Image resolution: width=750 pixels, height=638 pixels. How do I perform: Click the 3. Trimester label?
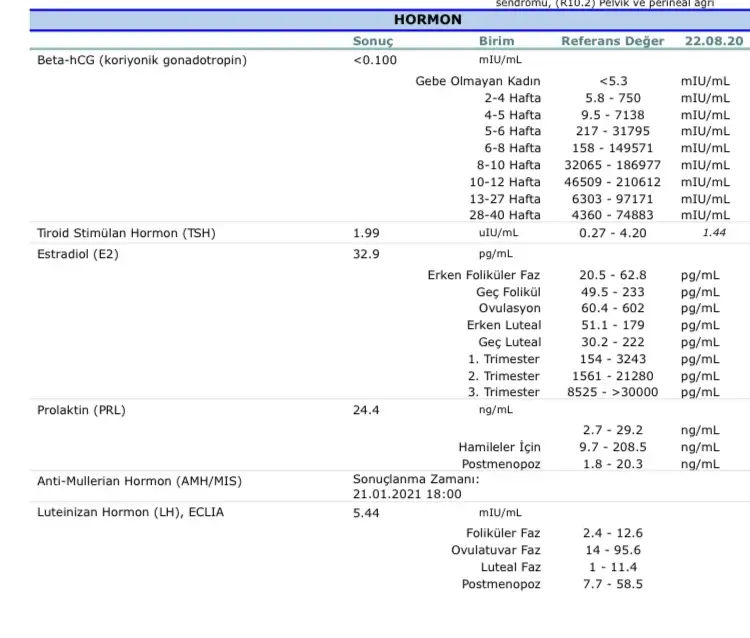point(504,392)
